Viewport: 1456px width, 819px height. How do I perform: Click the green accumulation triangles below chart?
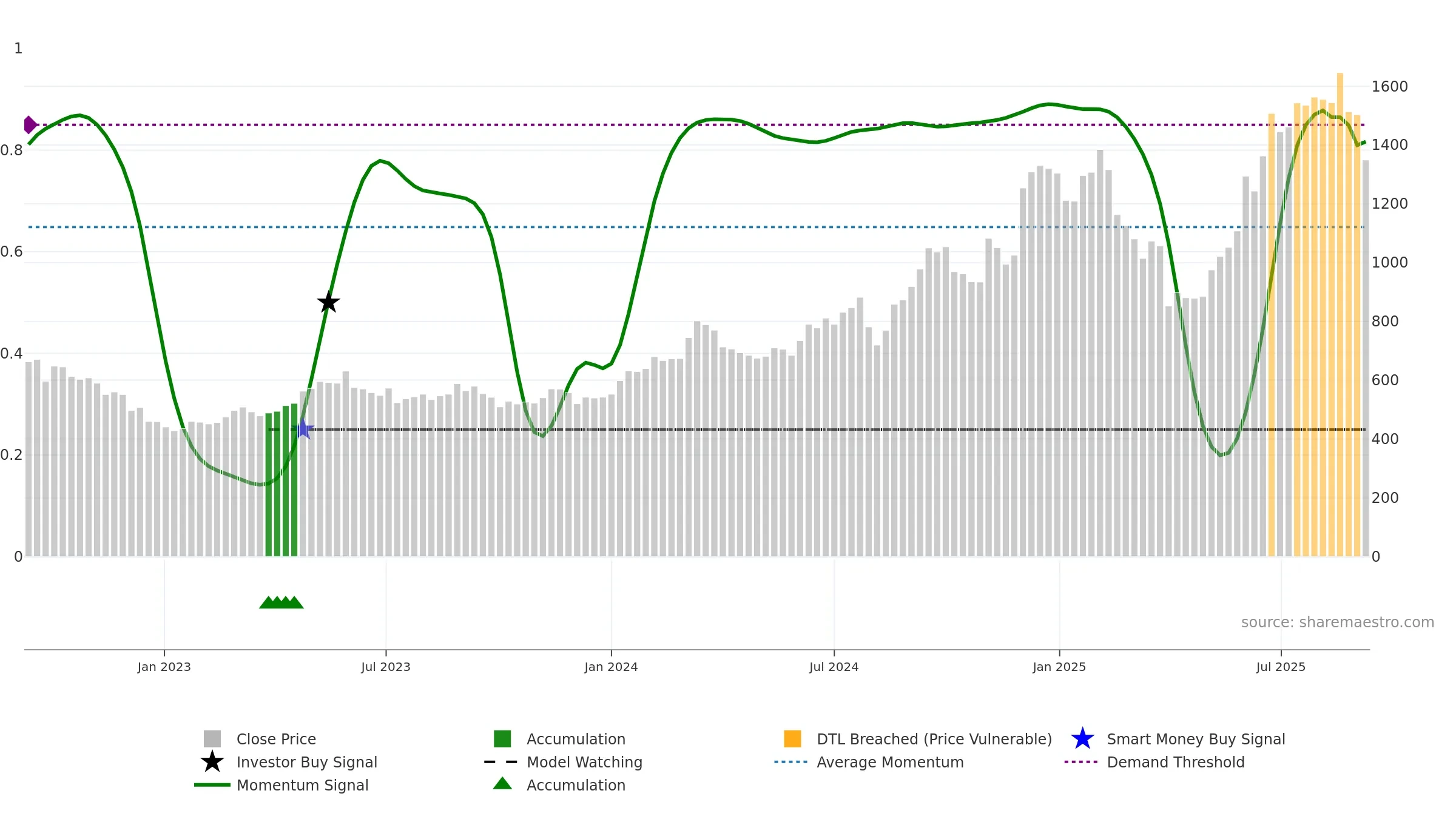coord(281,602)
